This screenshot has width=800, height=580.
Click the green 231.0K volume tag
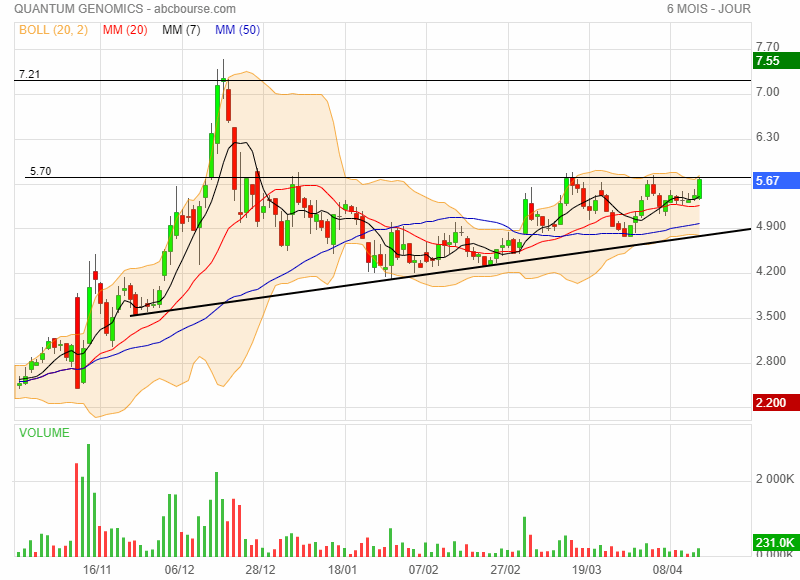(x=776, y=542)
